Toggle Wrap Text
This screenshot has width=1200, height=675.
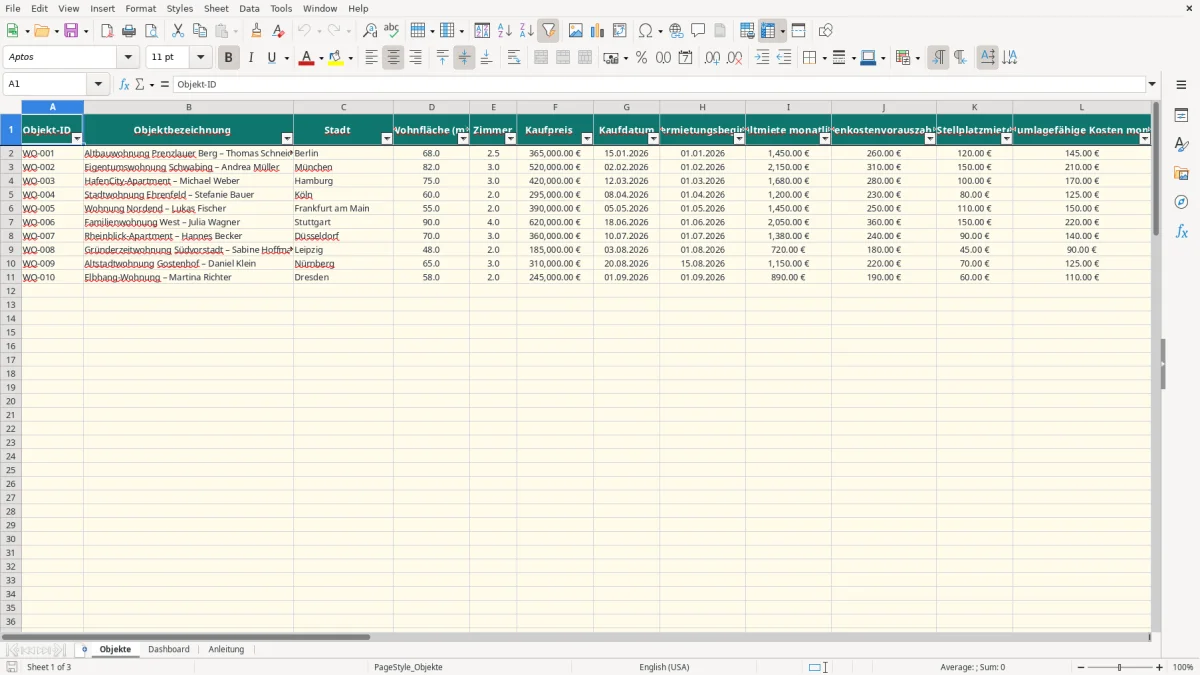click(514, 58)
